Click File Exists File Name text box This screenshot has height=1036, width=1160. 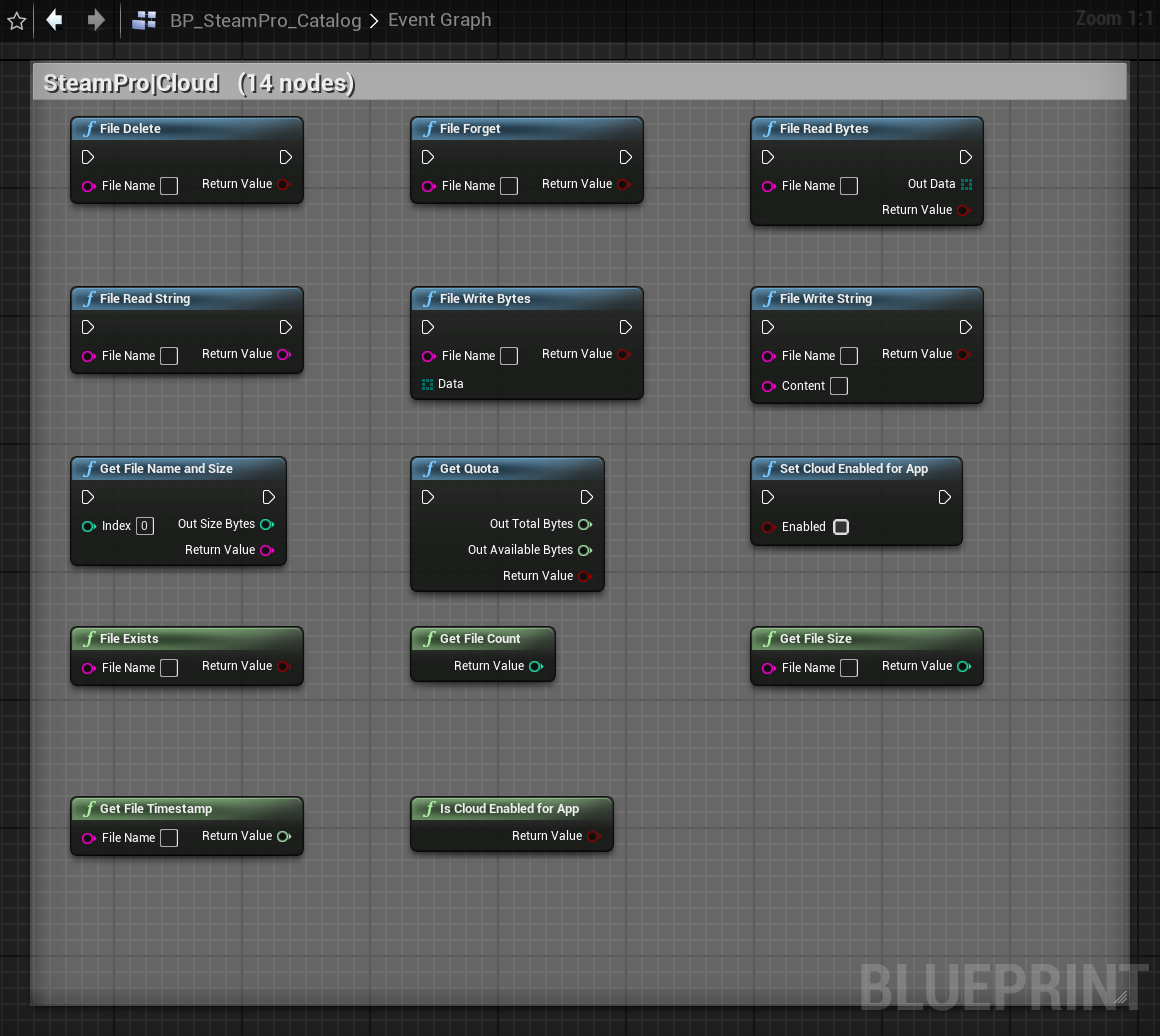coord(169,668)
